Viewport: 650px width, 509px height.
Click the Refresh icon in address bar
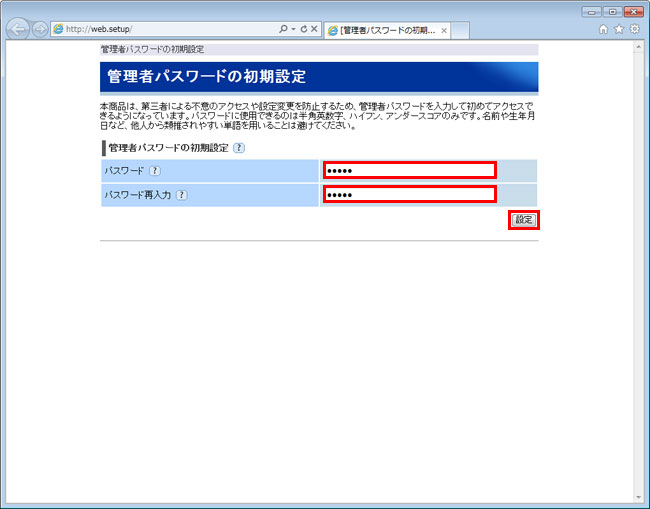[x=303, y=30]
